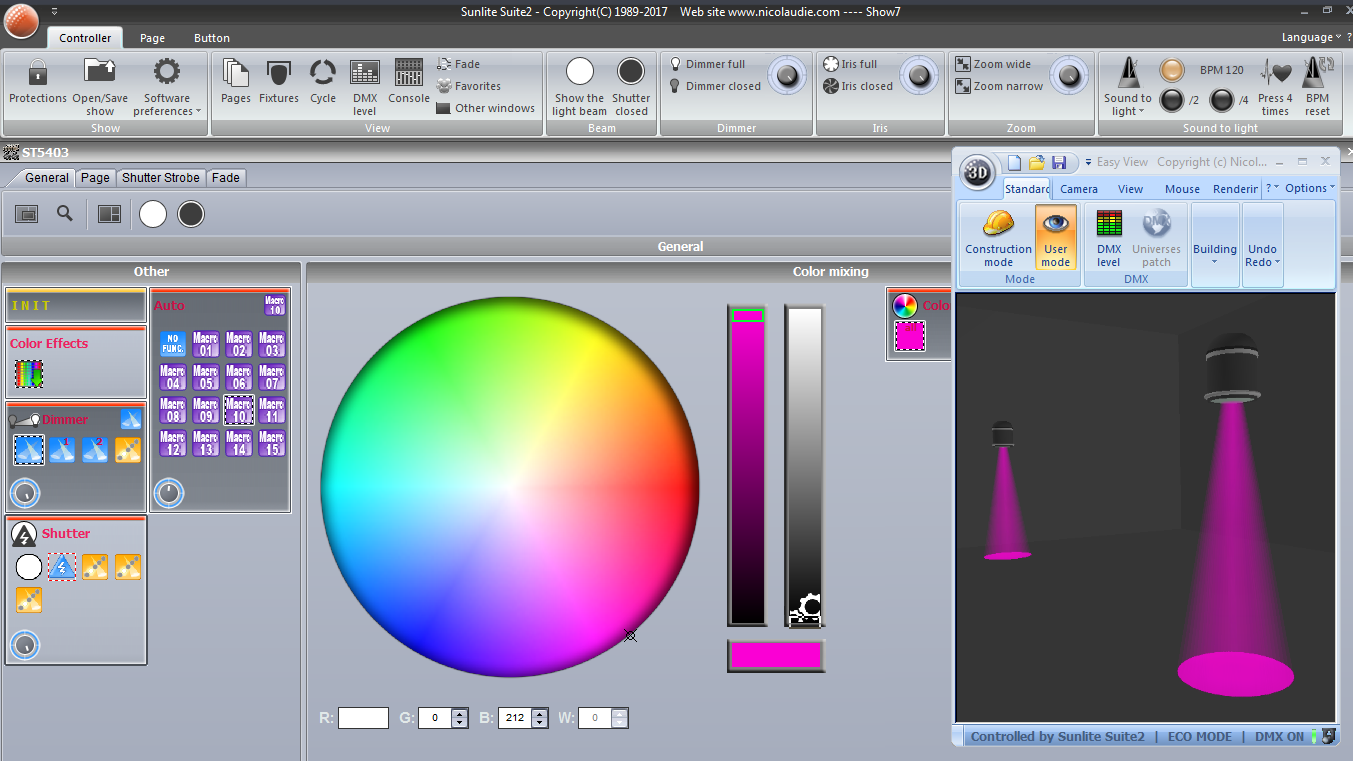The height and width of the screenshot is (761, 1353).
Task: Click Easy View open folder icon
Action: pos(1037,162)
